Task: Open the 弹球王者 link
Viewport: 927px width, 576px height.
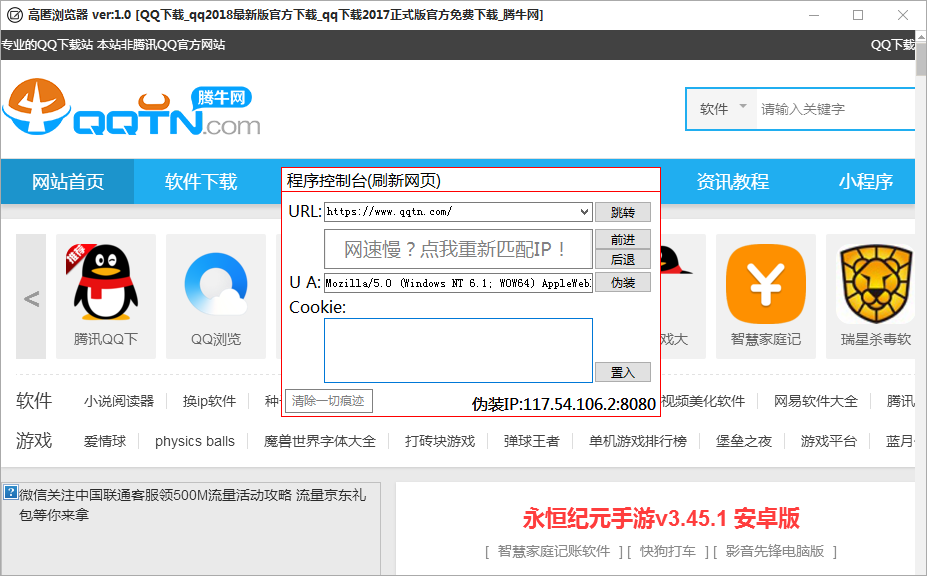Action: (531, 441)
